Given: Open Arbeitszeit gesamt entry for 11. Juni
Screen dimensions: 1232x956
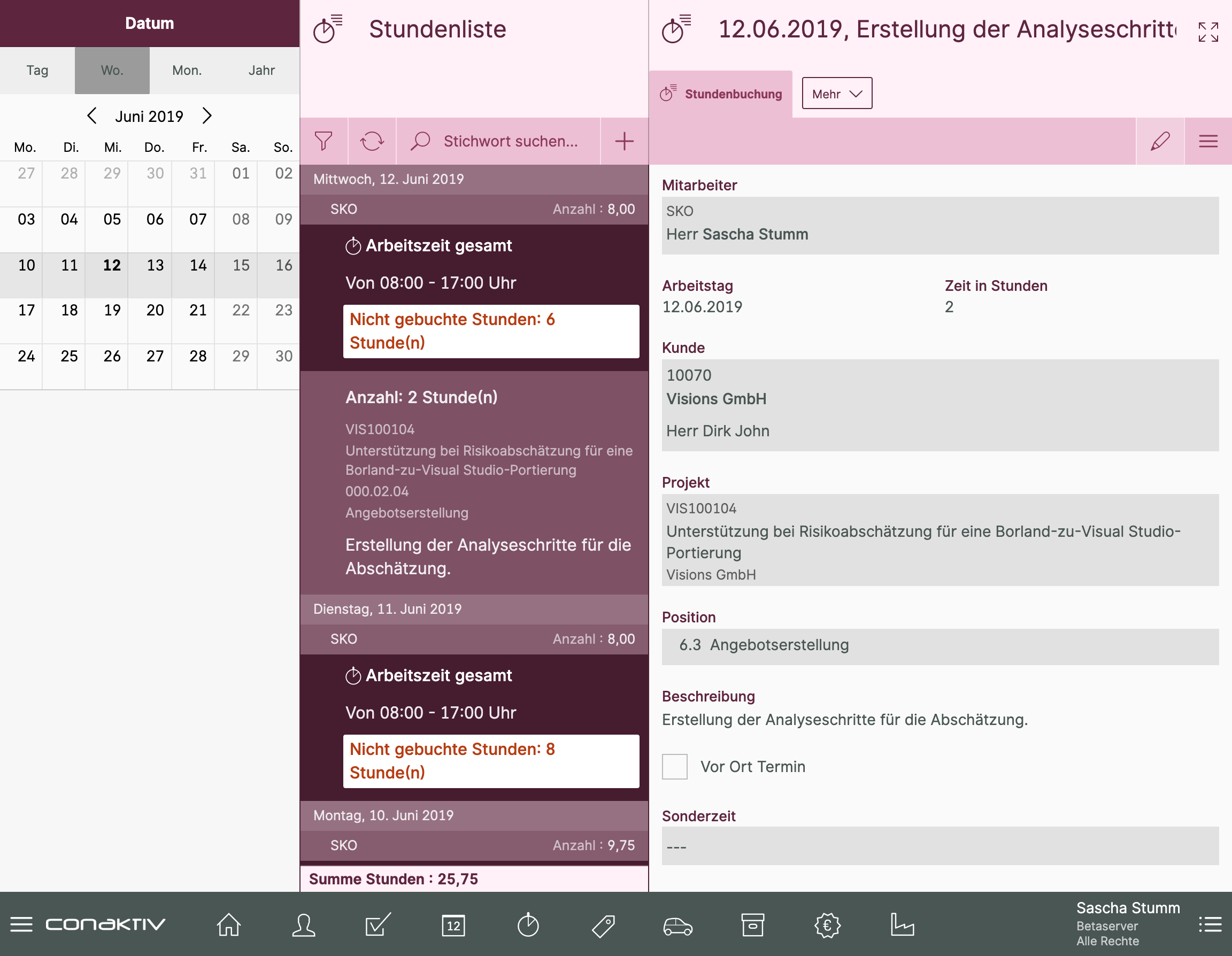Looking at the screenshot, I should (474, 727).
